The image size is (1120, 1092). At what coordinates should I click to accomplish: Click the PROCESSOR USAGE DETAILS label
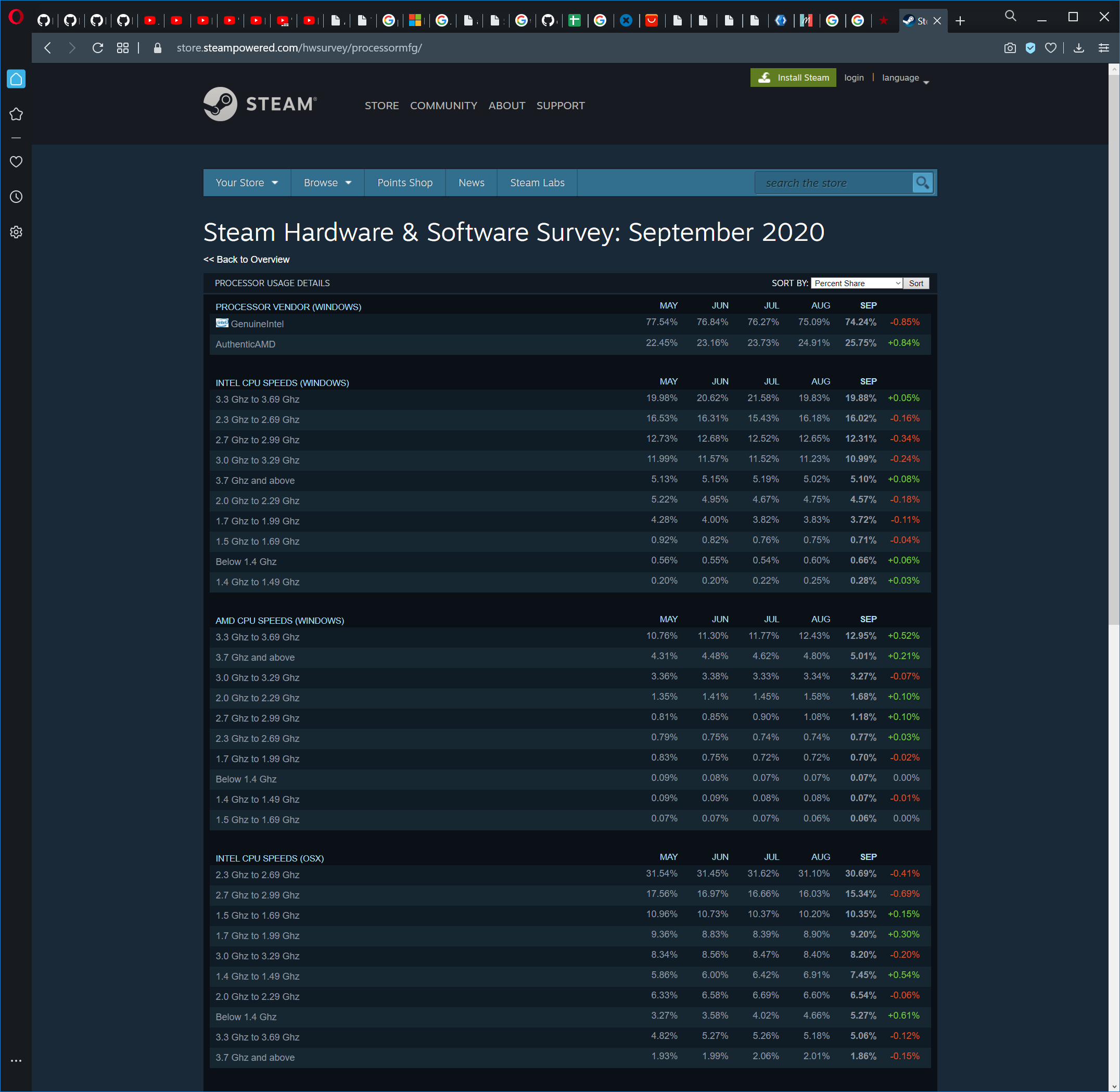point(272,284)
